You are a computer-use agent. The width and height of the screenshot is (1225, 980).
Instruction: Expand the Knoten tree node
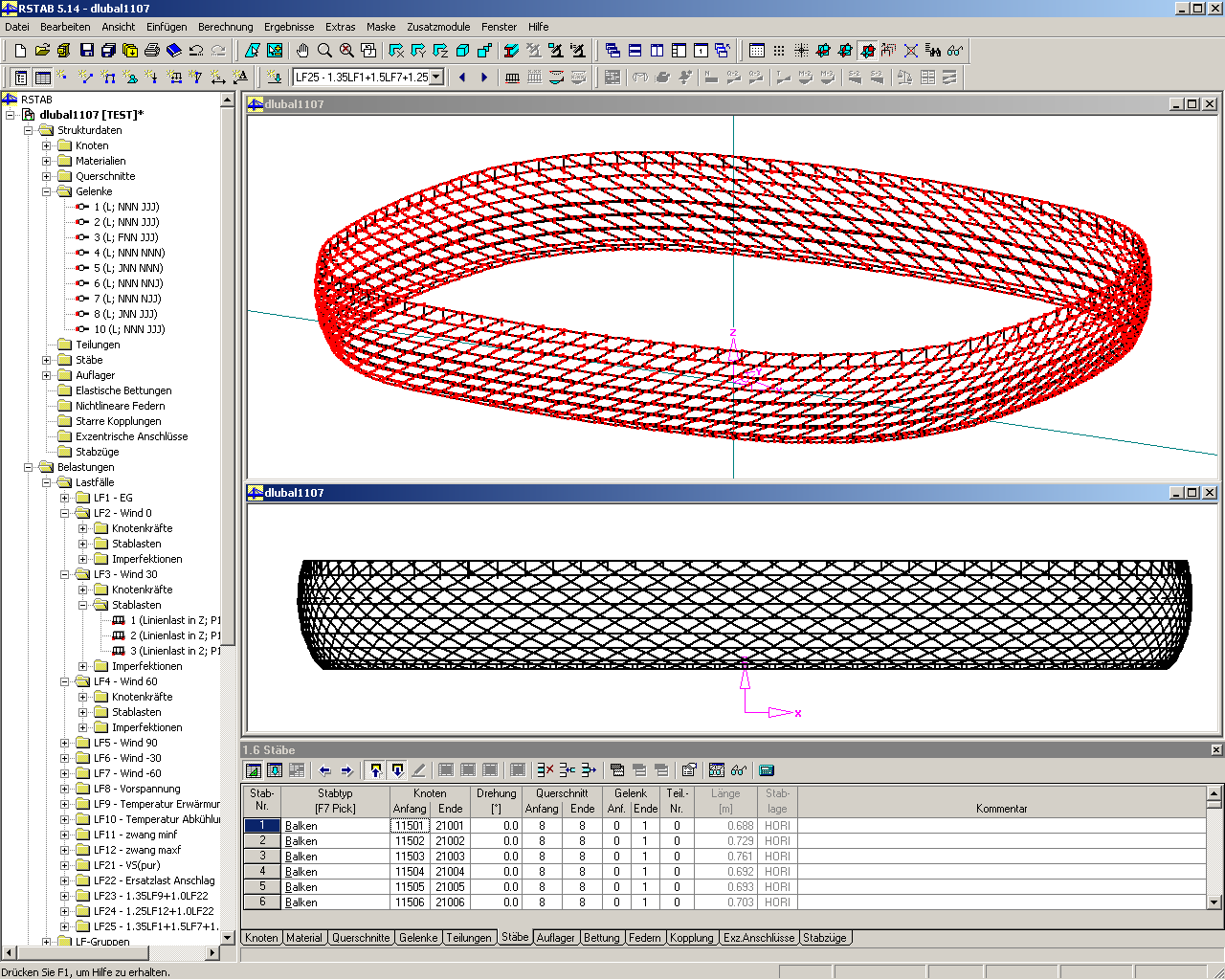click(x=48, y=145)
